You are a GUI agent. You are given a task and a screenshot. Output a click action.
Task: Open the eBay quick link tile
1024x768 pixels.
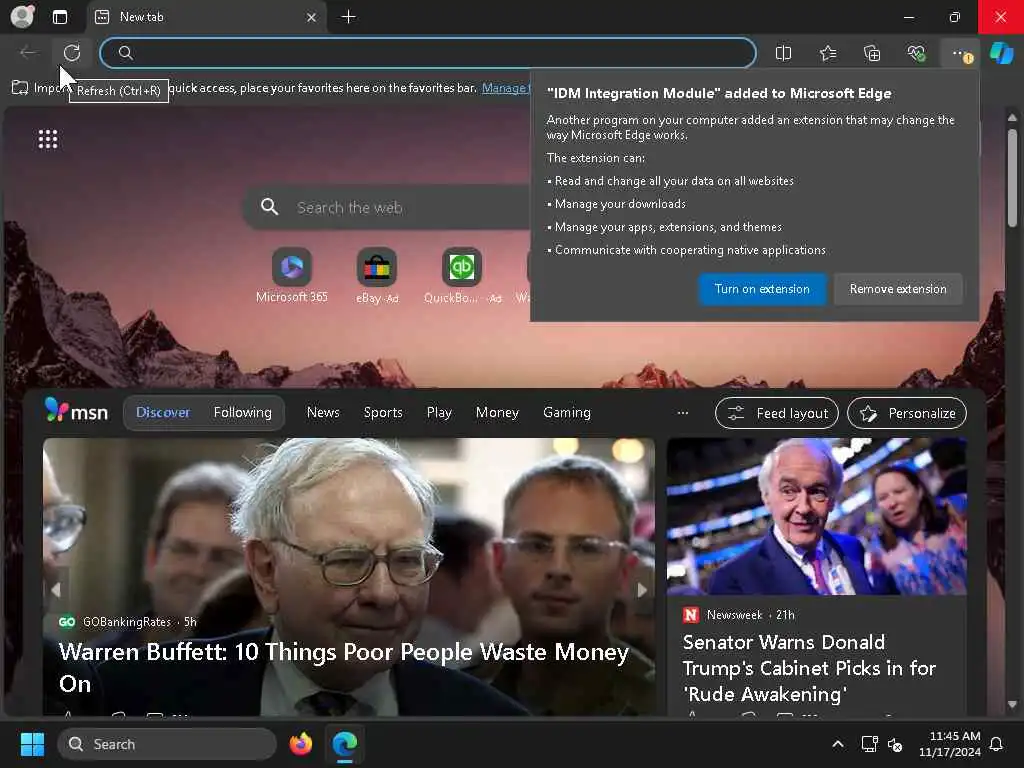tap(377, 276)
